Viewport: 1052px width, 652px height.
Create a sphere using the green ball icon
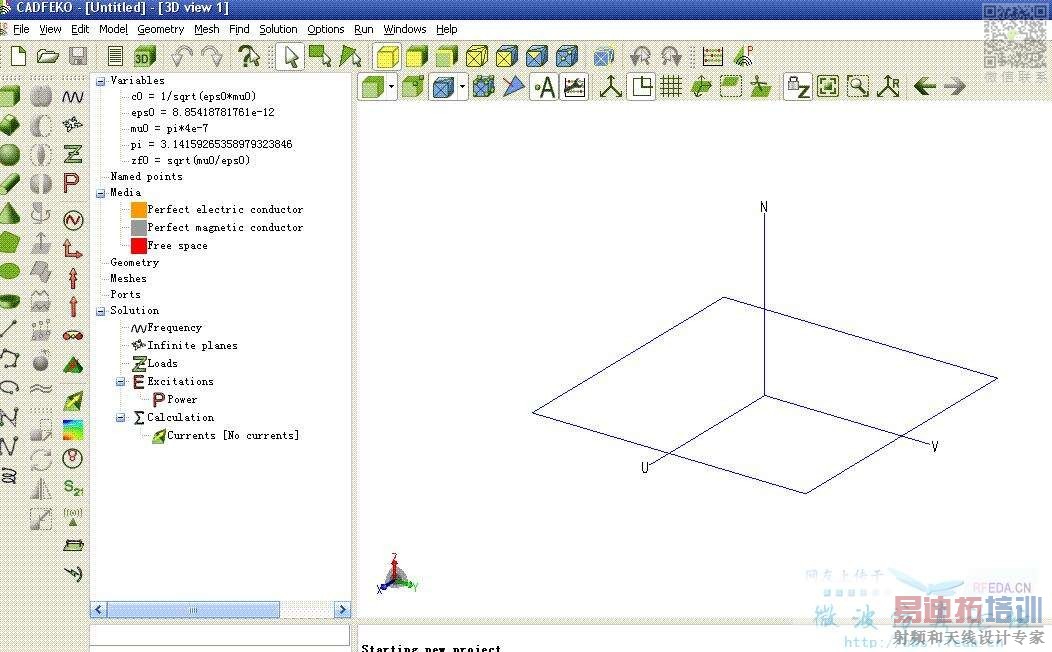click(9, 154)
